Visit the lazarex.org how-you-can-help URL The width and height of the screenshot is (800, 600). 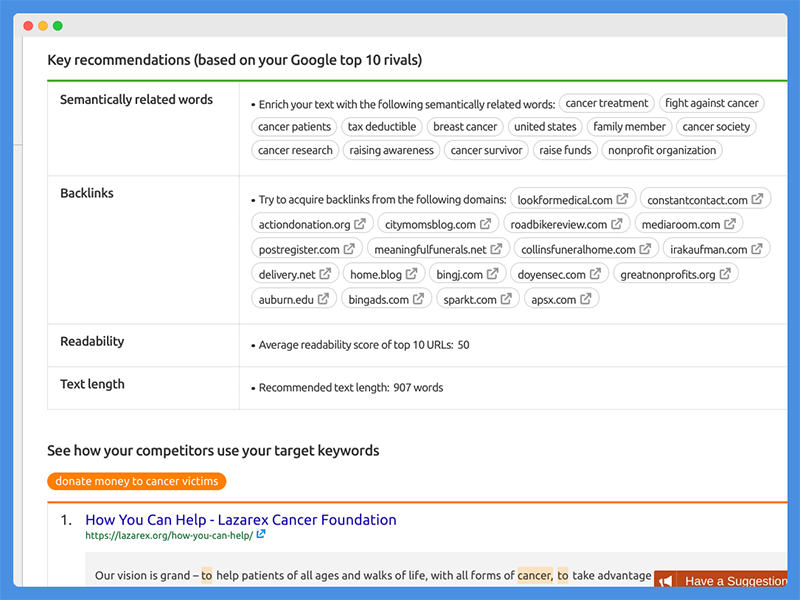tap(169, 536)
